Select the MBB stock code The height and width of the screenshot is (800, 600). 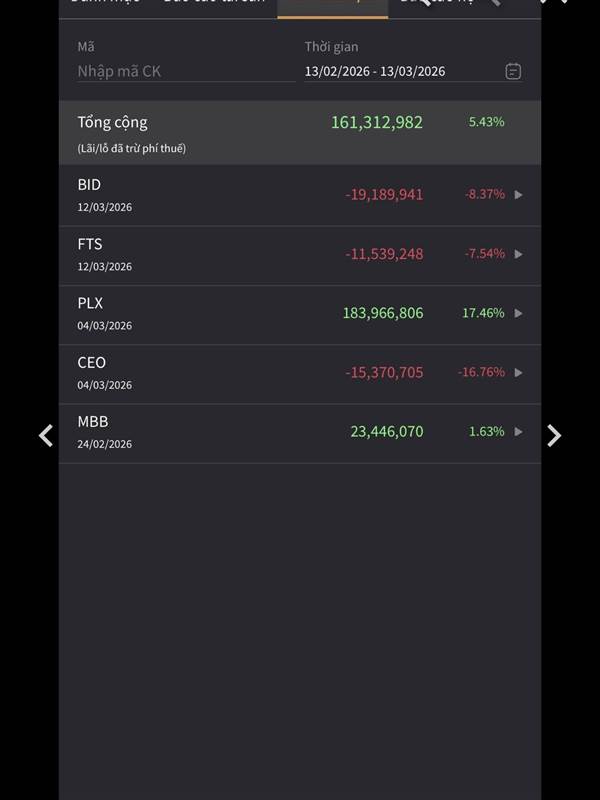[92, 422]
